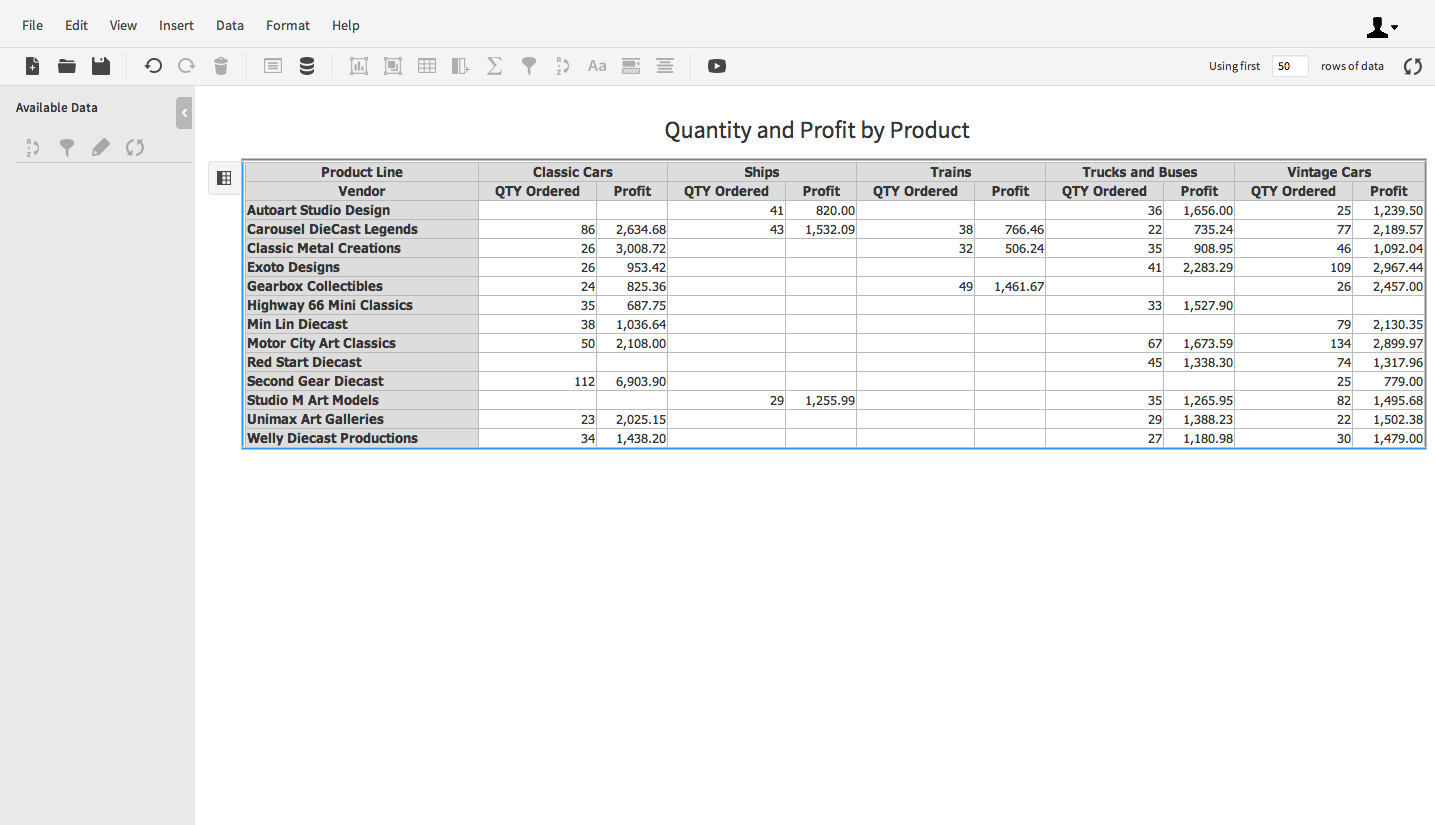Open the Aa text formatting icon

(x=597, y=66)
